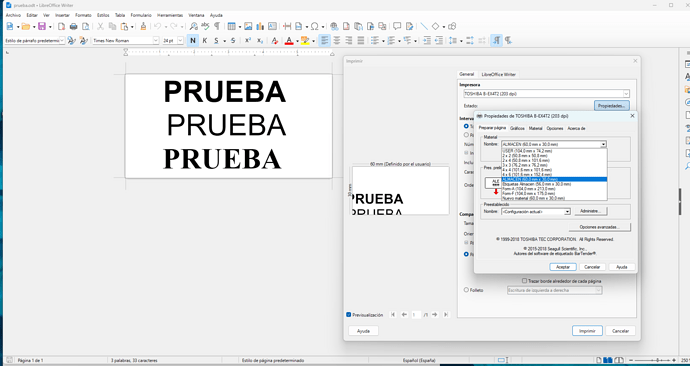Click Ayuda button in print dialog bottom-left

tap(363, 331)
